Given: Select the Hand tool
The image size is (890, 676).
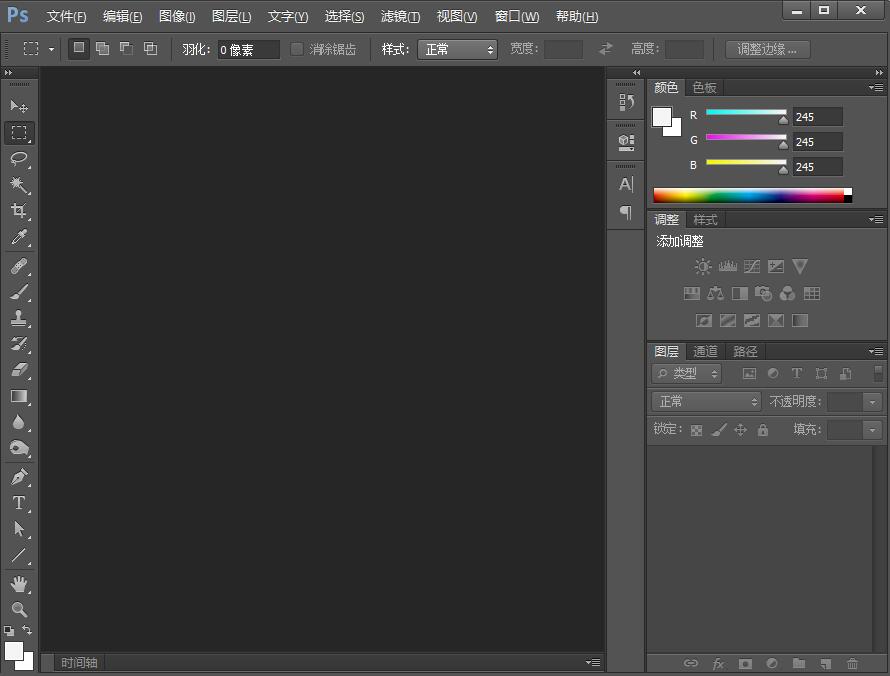Looking at the screenshot, I should click(x=19, y=584).
